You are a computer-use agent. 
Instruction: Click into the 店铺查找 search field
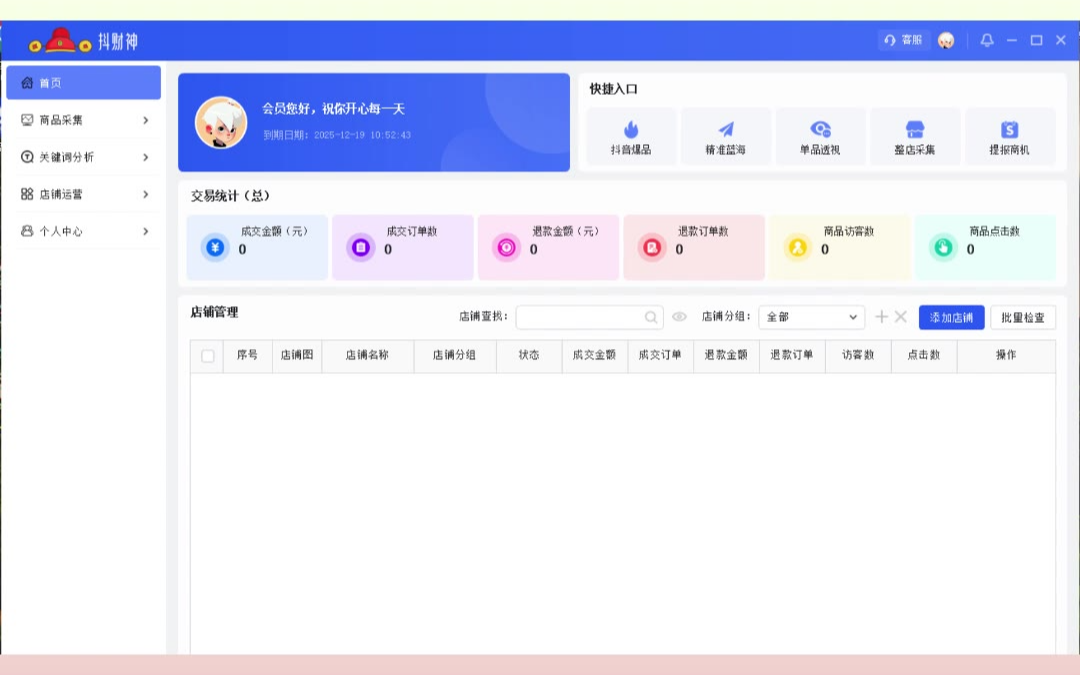pos(578,317)
